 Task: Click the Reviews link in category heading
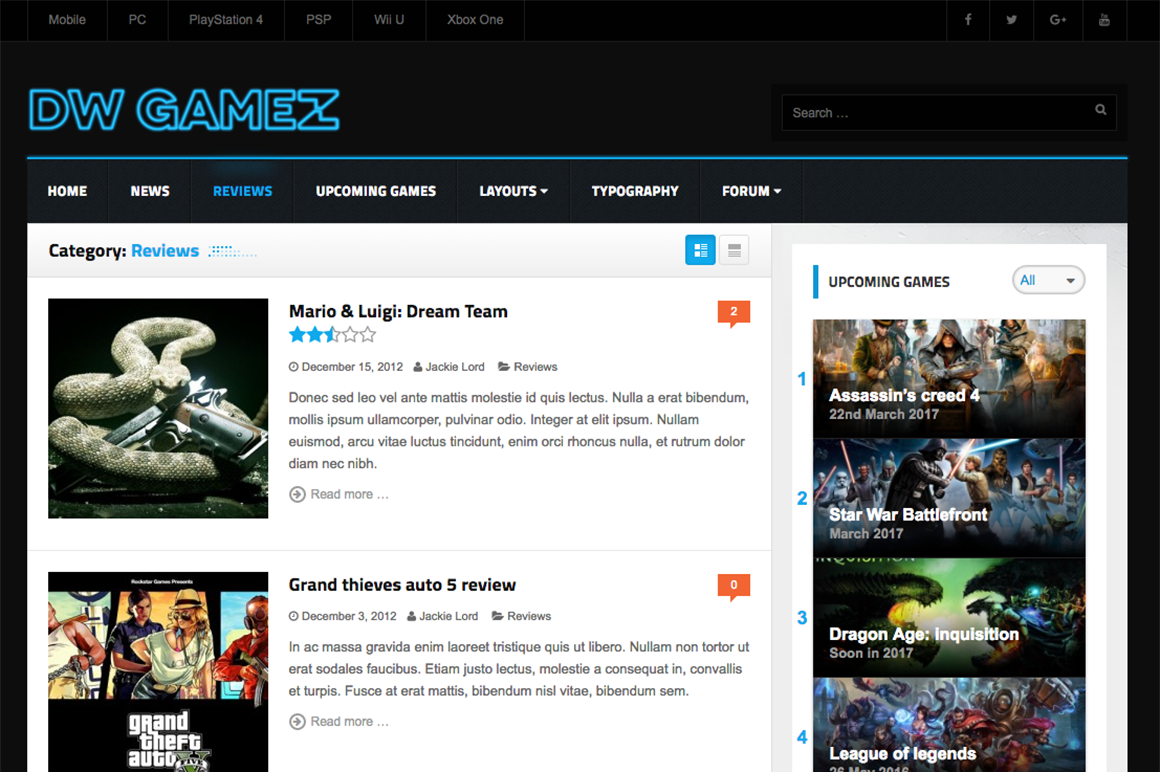[x=165, y=251]
